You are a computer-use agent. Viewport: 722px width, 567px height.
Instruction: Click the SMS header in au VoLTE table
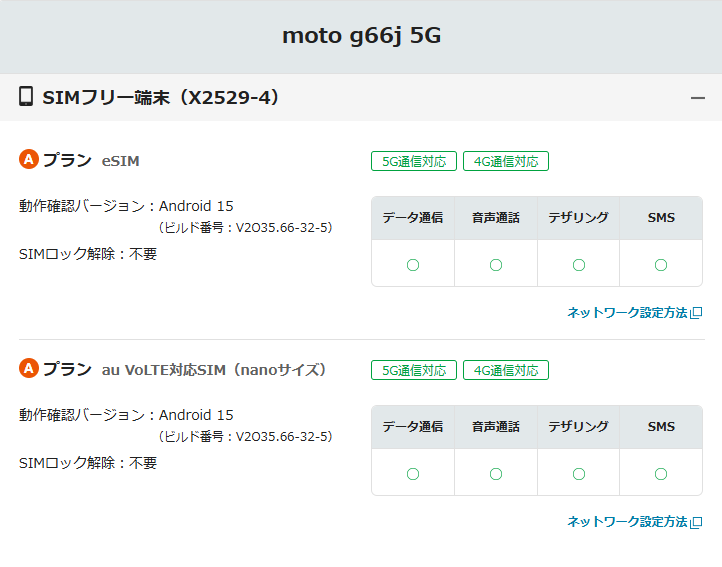coord(661,427)
